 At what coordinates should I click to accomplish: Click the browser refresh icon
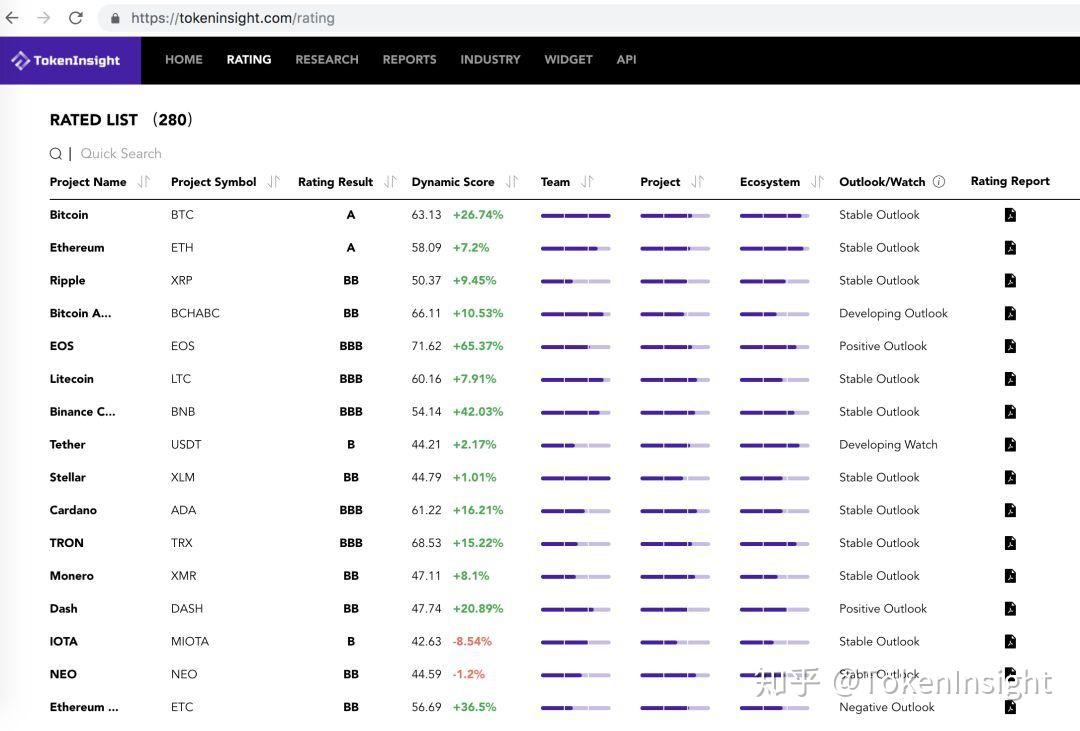pos(76,17)
